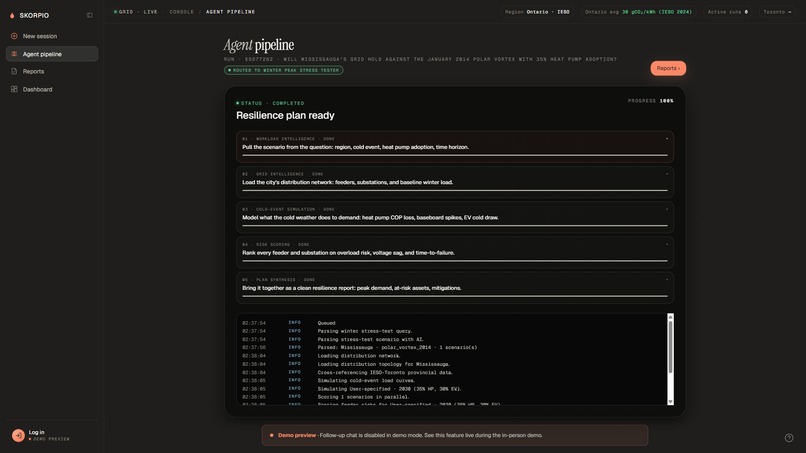
Task: Click the Log in link in sidebar
Action: click(36, 432)
